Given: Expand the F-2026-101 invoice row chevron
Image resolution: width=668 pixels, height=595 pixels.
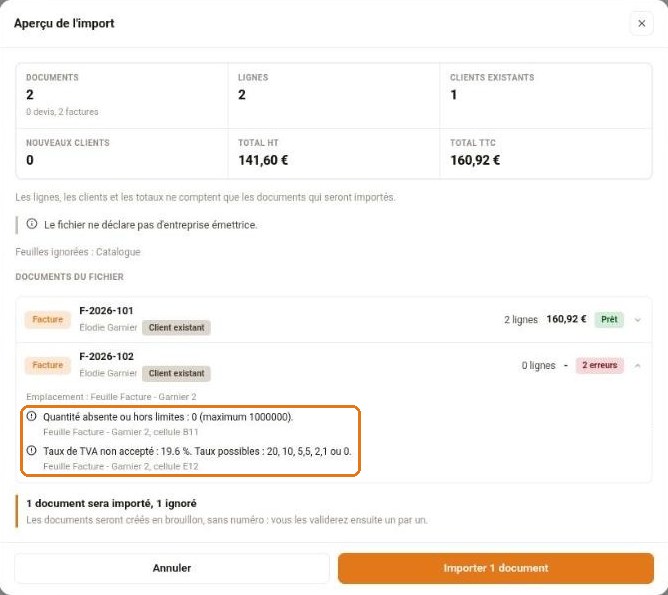Looking at the screenshot, I should pyautogui.click(x=637, y=320).
